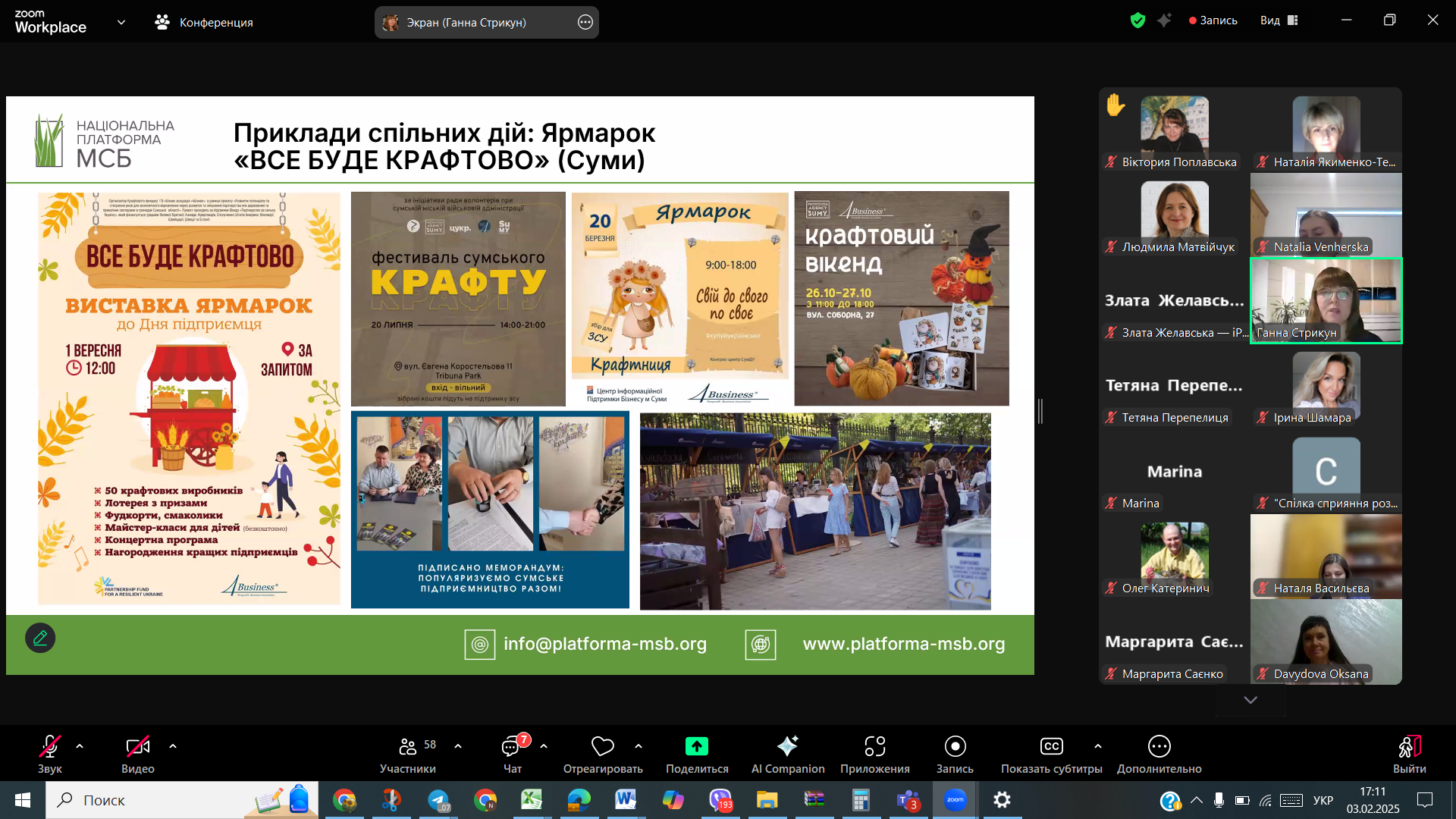
Task: Expand audio options arrow next to Звук
Action: click(x=80, y=747)
